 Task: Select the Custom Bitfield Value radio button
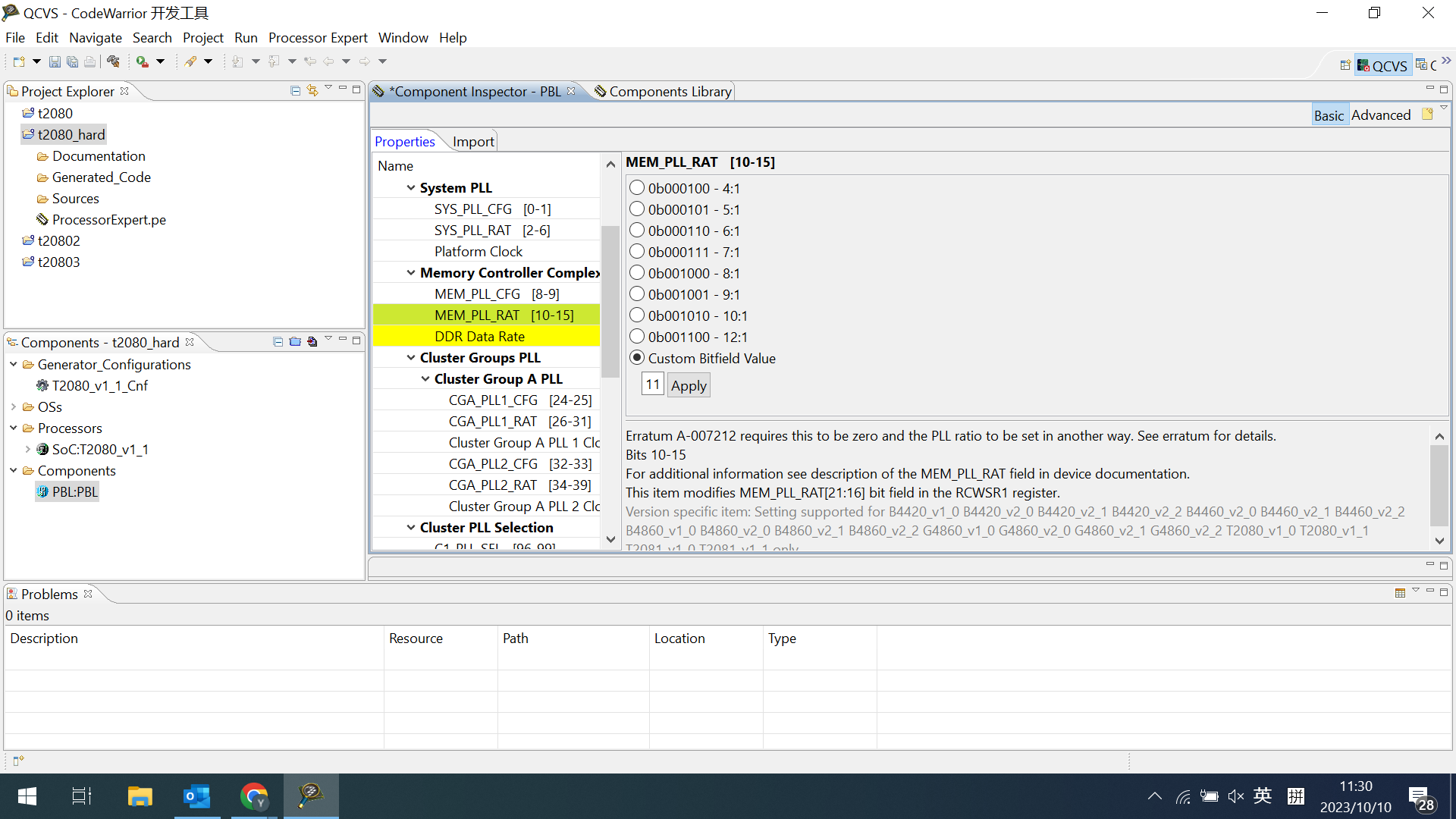tap(637, 358)
